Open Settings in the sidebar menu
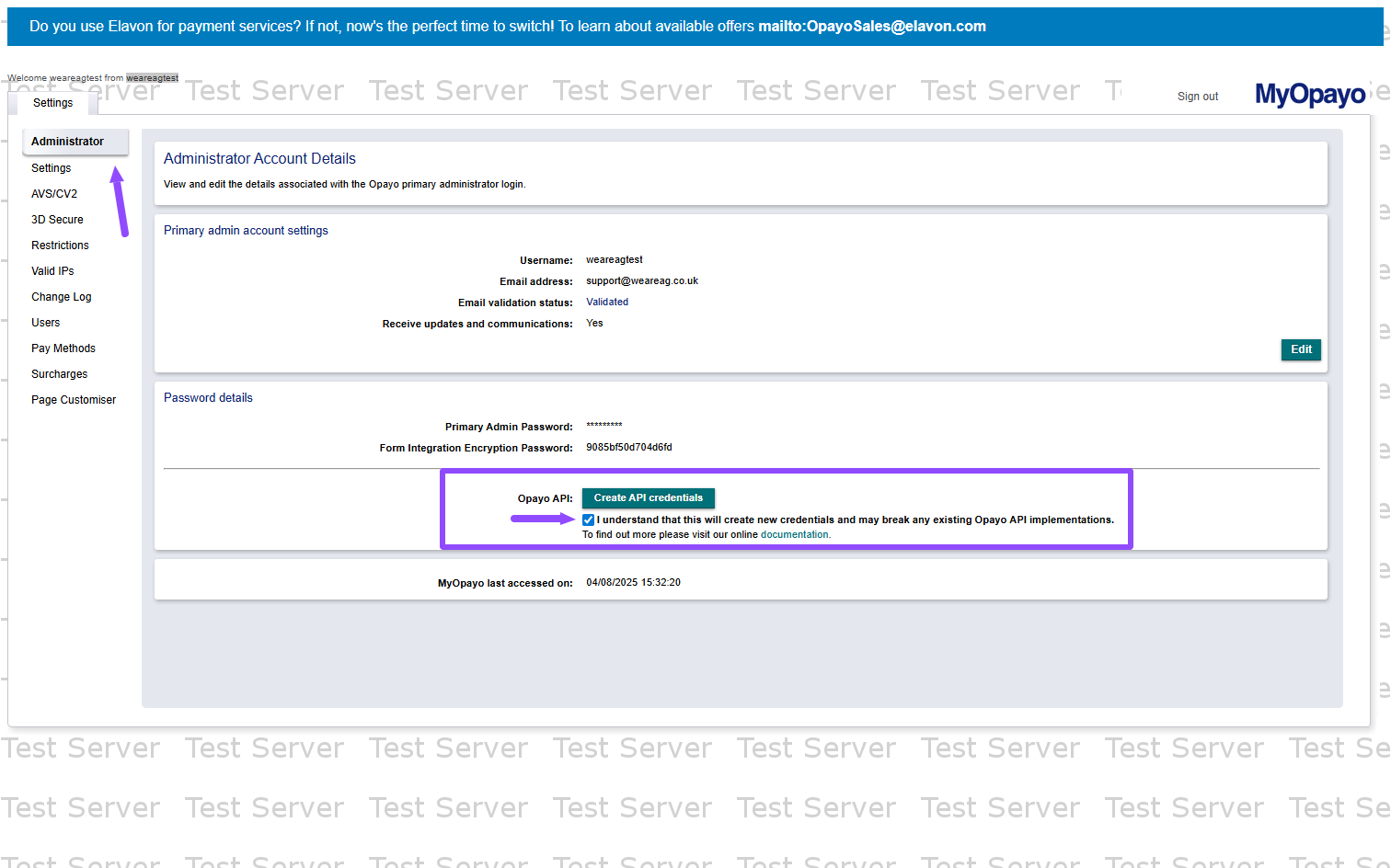The image size is (1391, 868). tap(52, 168)
